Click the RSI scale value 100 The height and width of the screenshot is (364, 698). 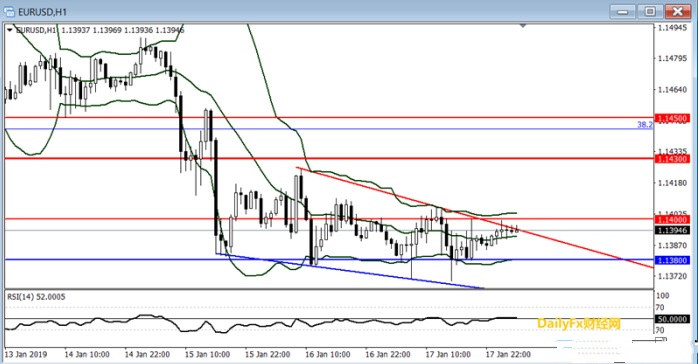pos(663,296)
